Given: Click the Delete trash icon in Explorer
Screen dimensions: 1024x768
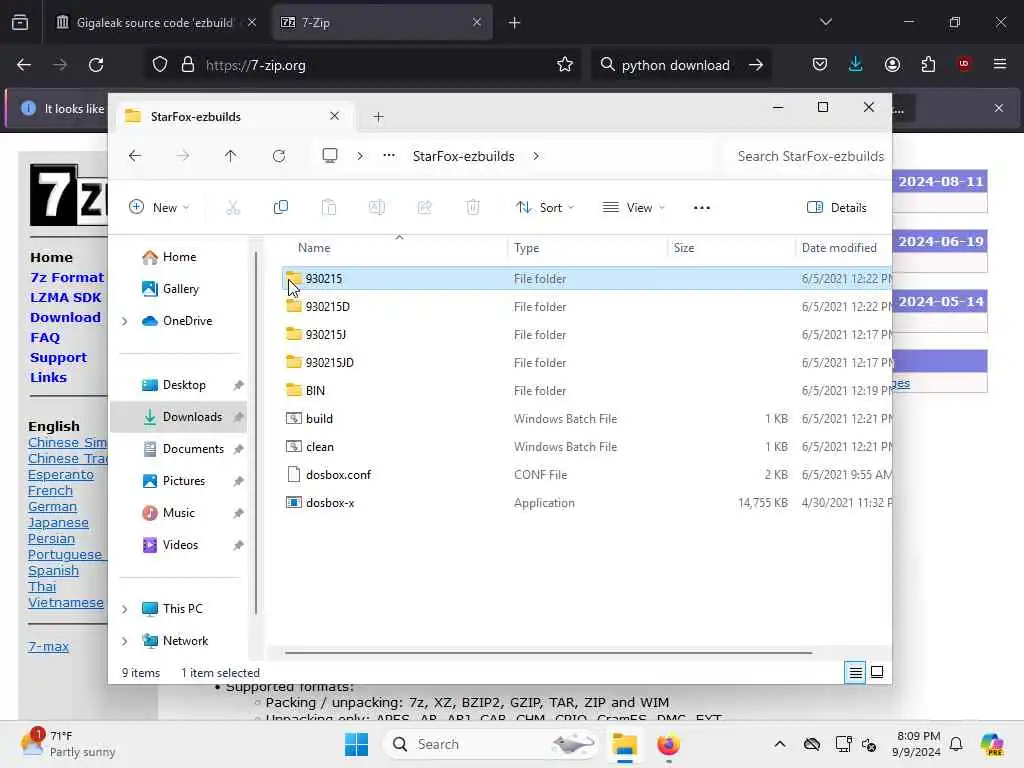Looking at the screenshot, I should tap(473, 208).
